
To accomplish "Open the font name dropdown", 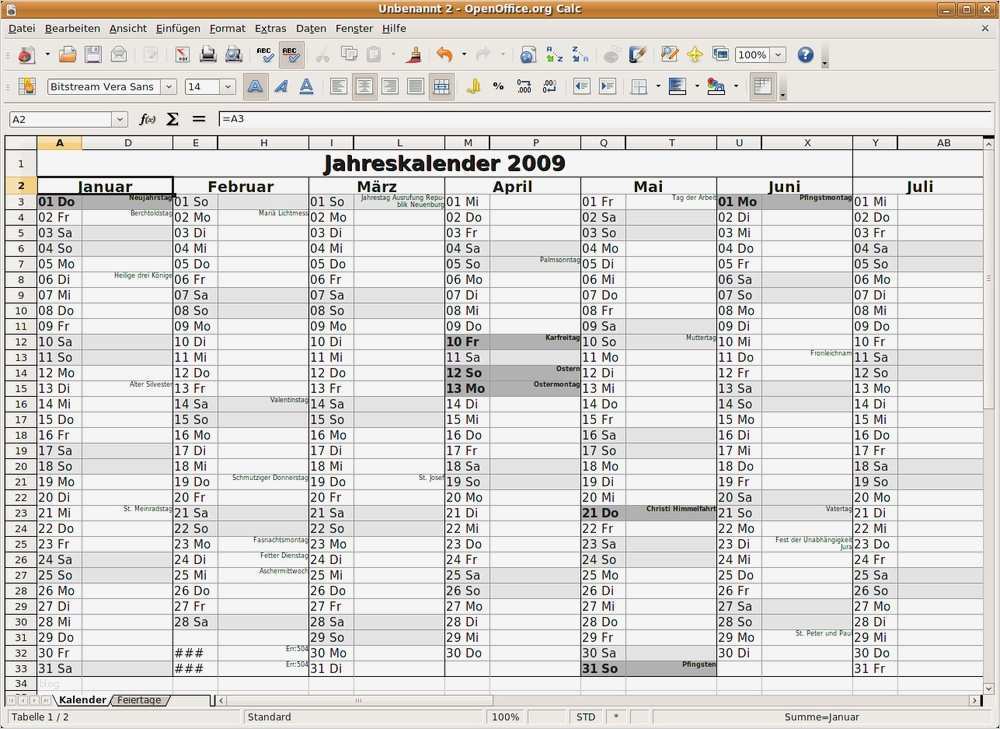I will (168, 87).
